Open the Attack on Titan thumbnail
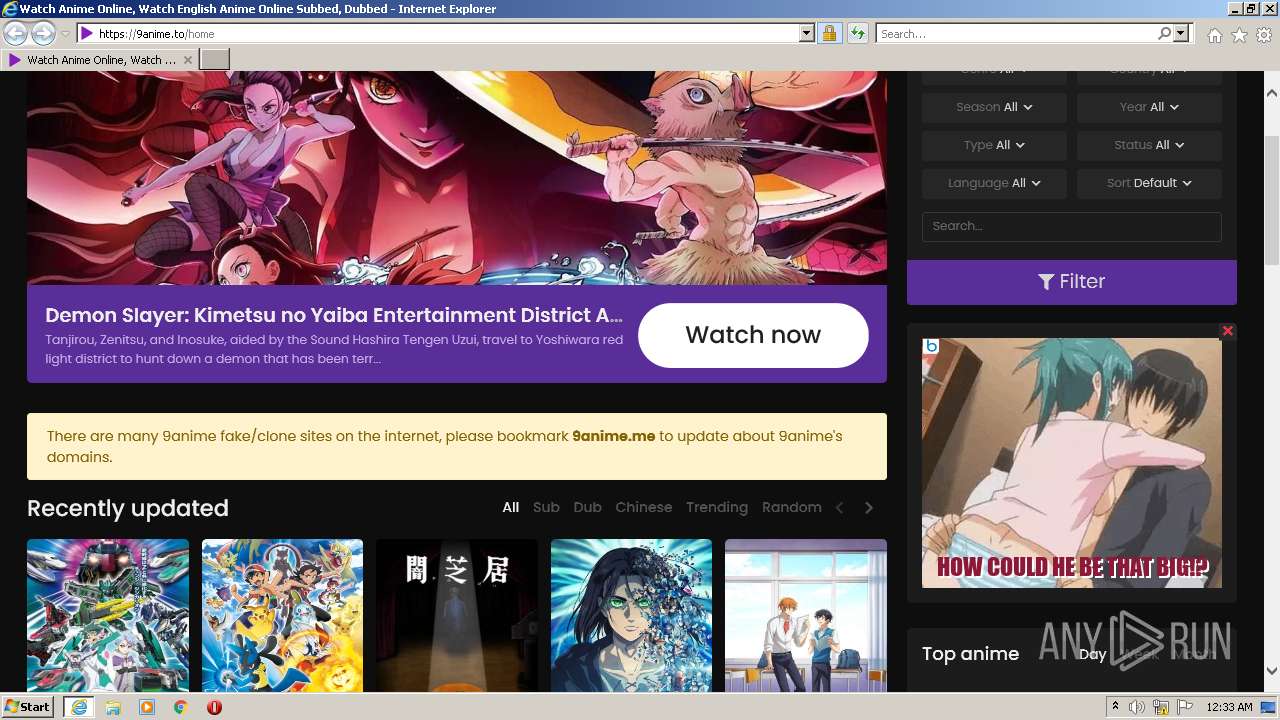 631,615
